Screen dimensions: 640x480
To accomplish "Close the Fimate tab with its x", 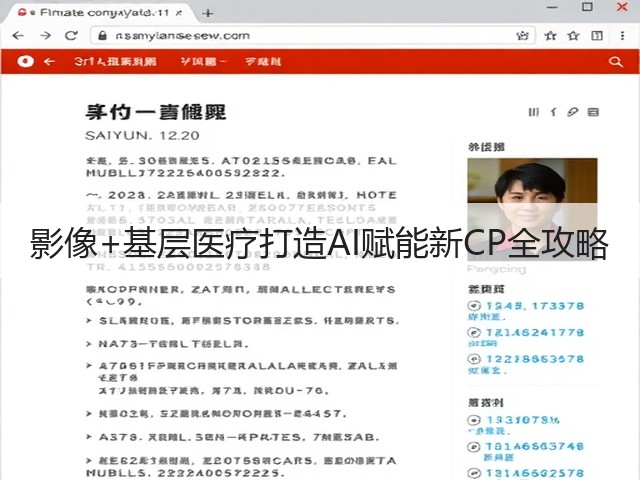I will [178, 13].
